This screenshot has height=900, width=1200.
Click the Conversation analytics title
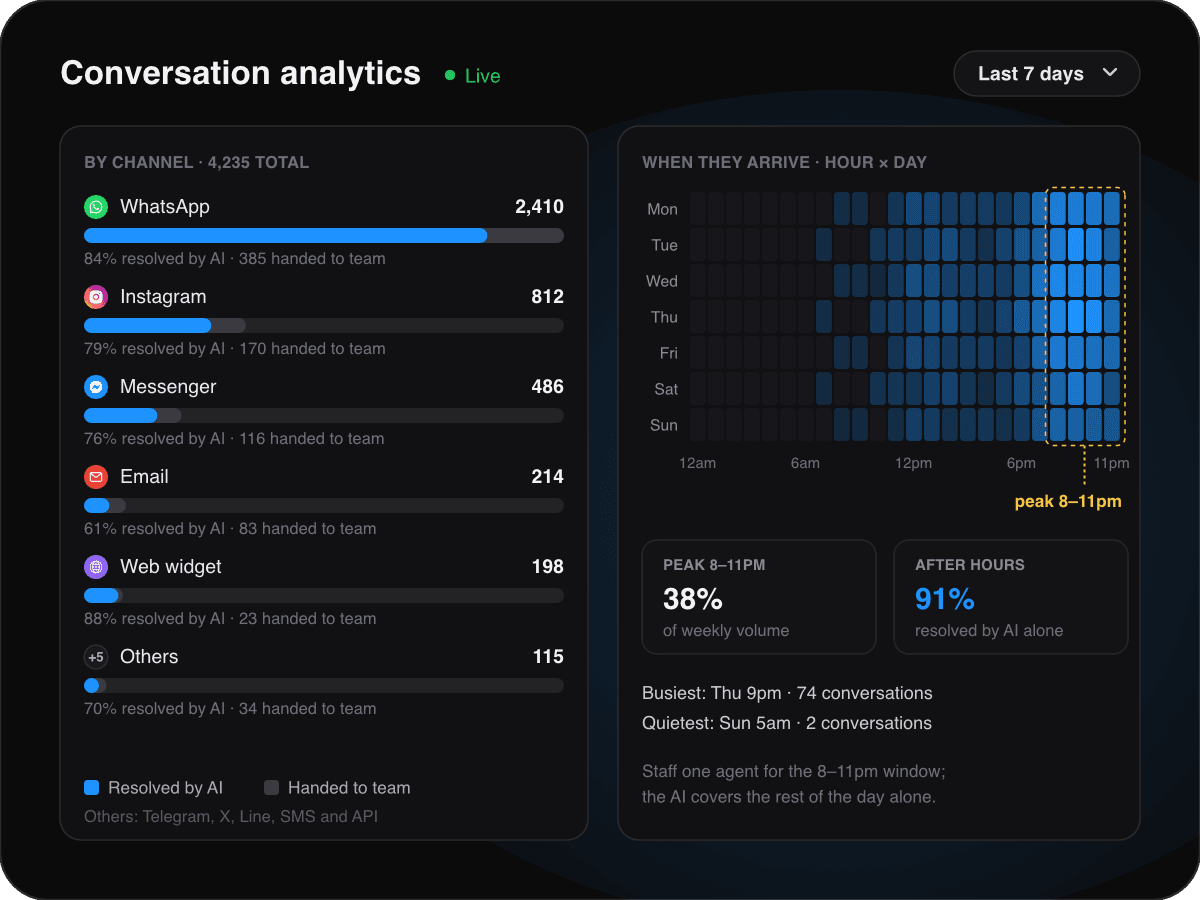(x=241, y=74)
